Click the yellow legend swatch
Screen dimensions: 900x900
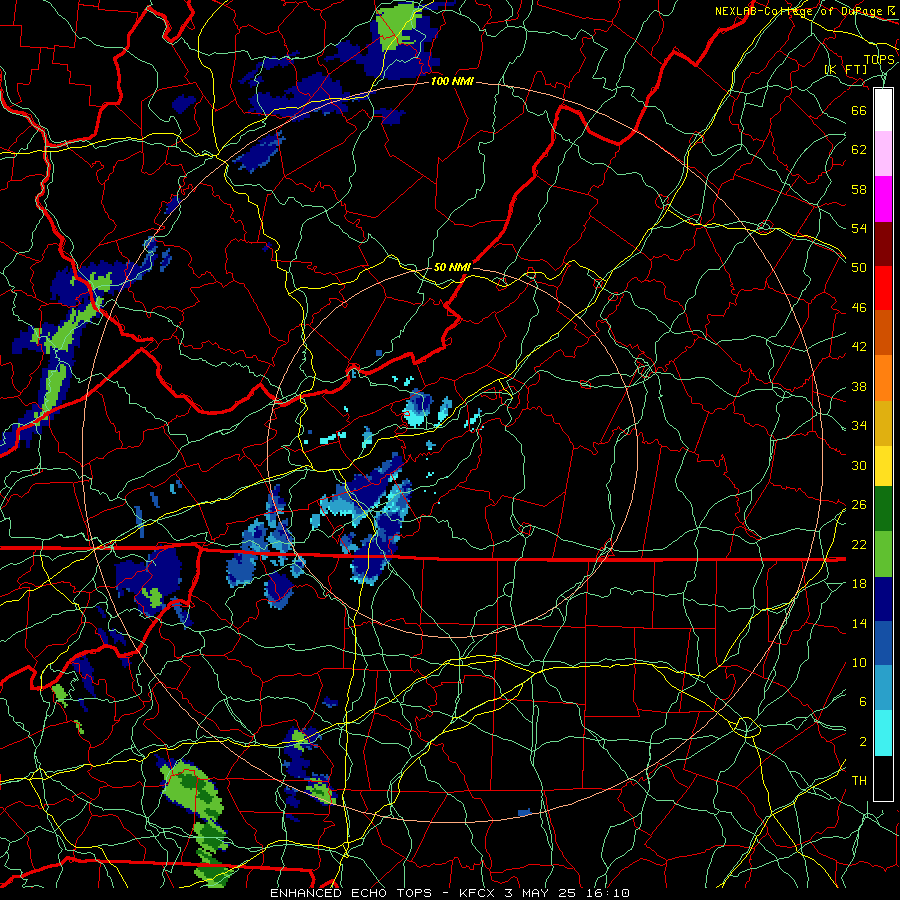point(883,465)
